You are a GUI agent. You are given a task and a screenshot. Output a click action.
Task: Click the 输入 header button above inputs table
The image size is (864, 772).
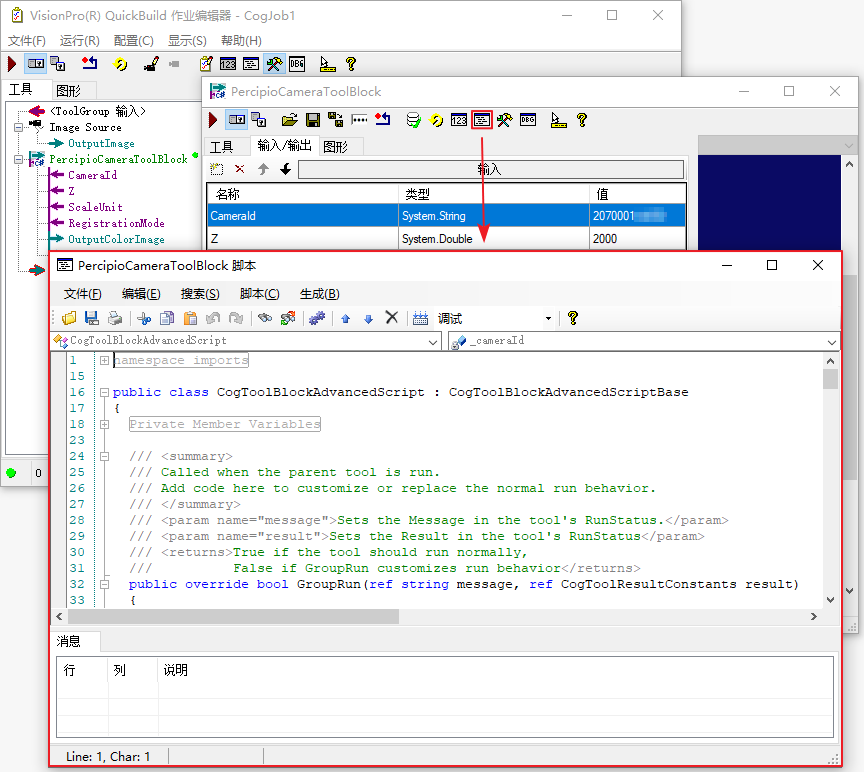(x=490, y=169)
